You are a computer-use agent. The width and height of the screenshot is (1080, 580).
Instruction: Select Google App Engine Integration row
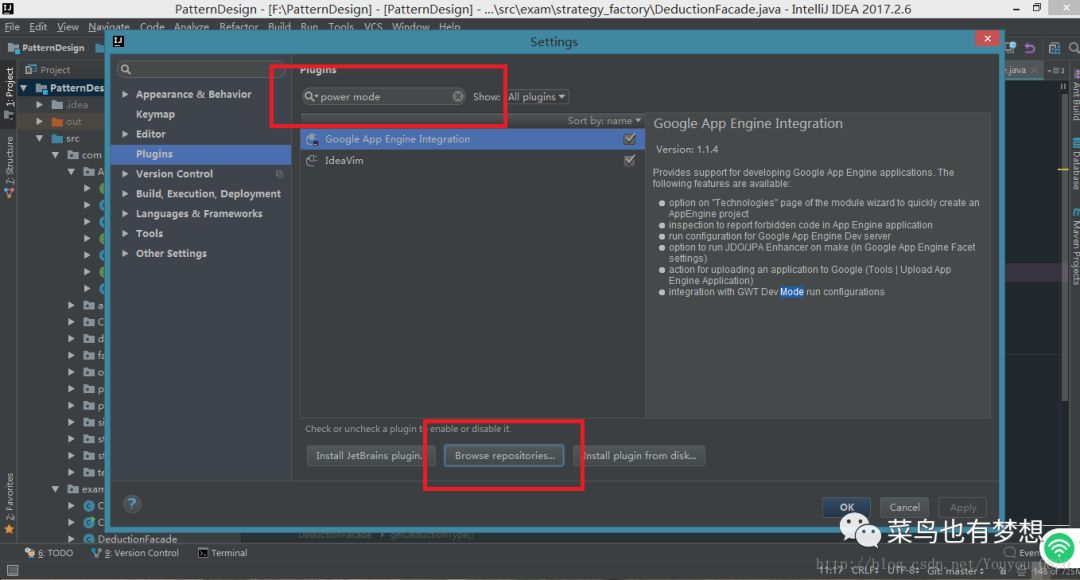(472, 139)
